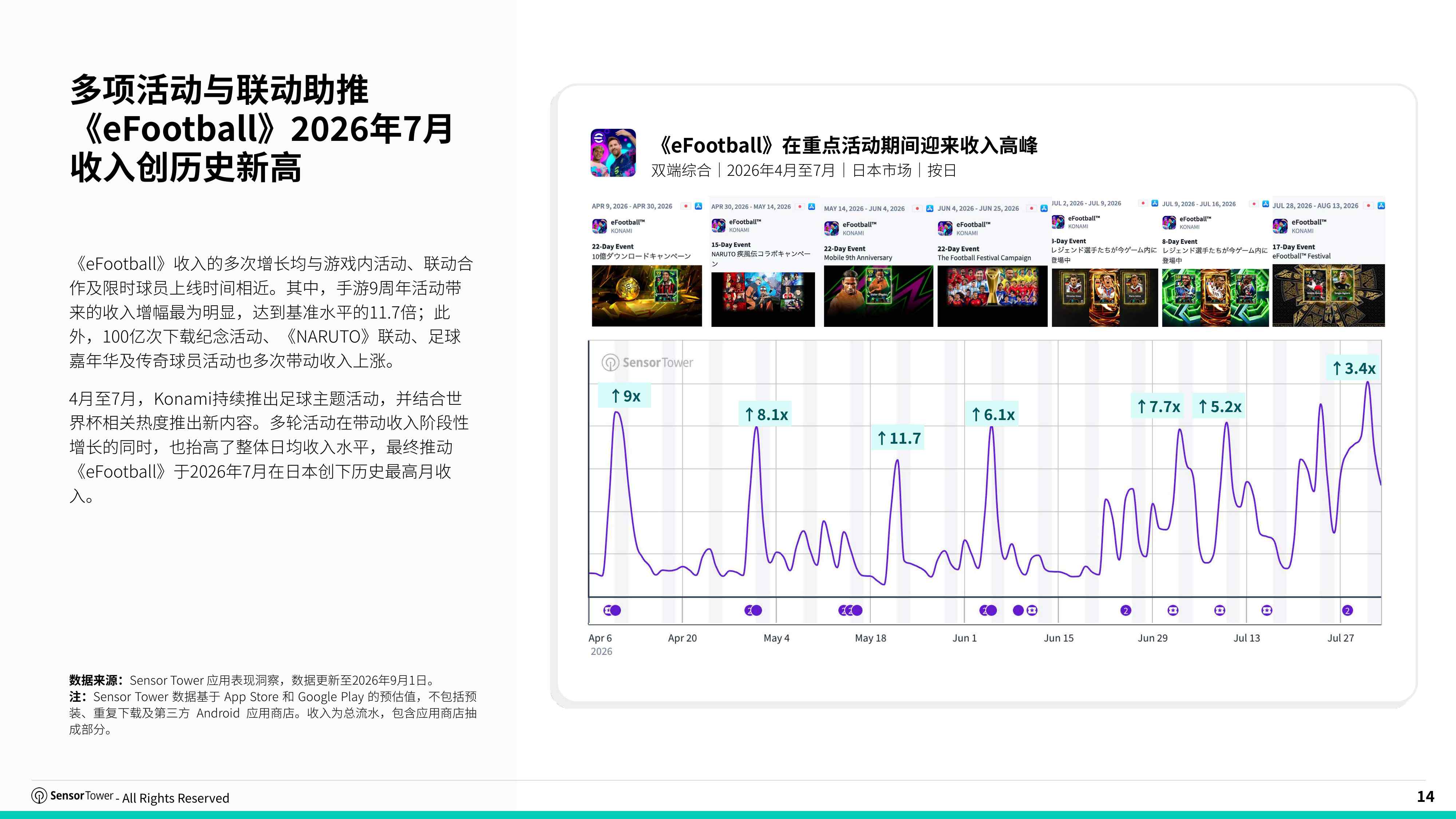Click the eFootball icon in APR 9 card
Viewport: 1456px width, 819px height.
pos(599,226)
